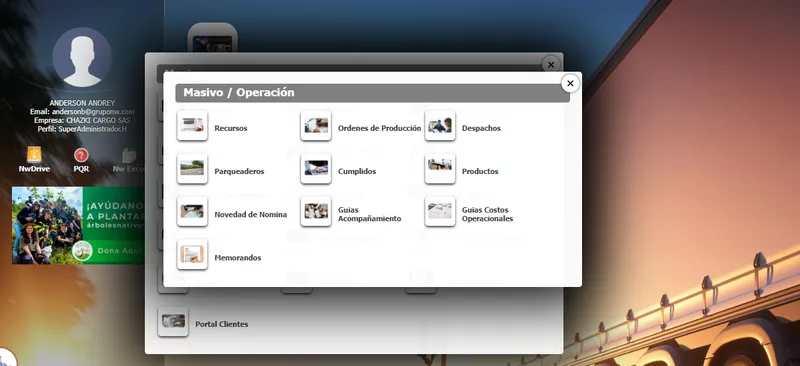
Task: Click the PQR label text
Action: coord(81,168)
